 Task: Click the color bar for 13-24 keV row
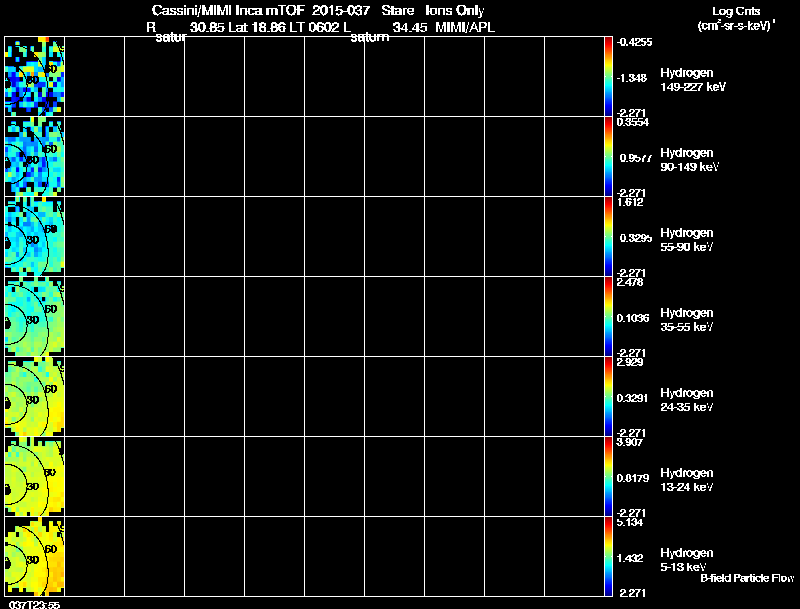tap(608, 477)
